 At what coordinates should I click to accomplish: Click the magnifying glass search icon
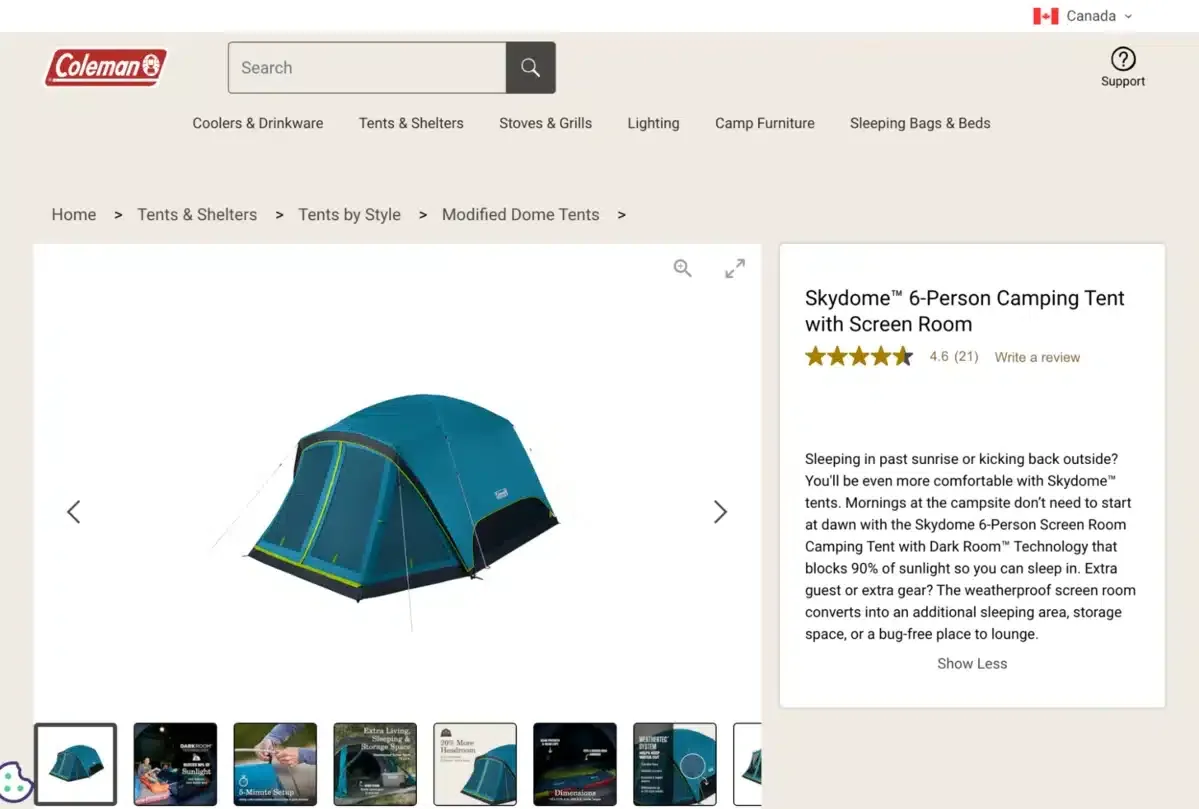531,67
